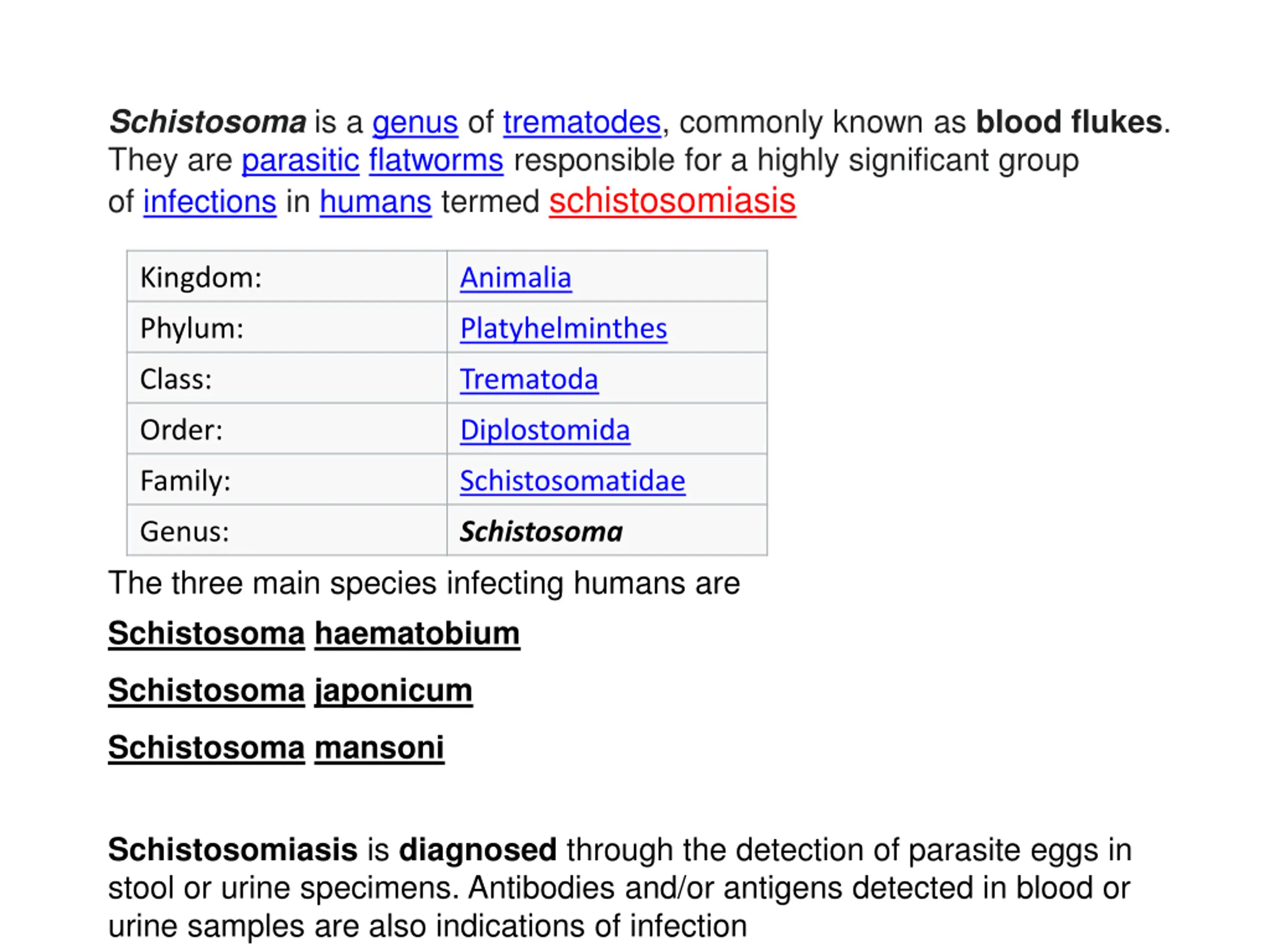Open the red 'schistosomiasis' link
Screen dimensions: 1270x952
point(672,201)
